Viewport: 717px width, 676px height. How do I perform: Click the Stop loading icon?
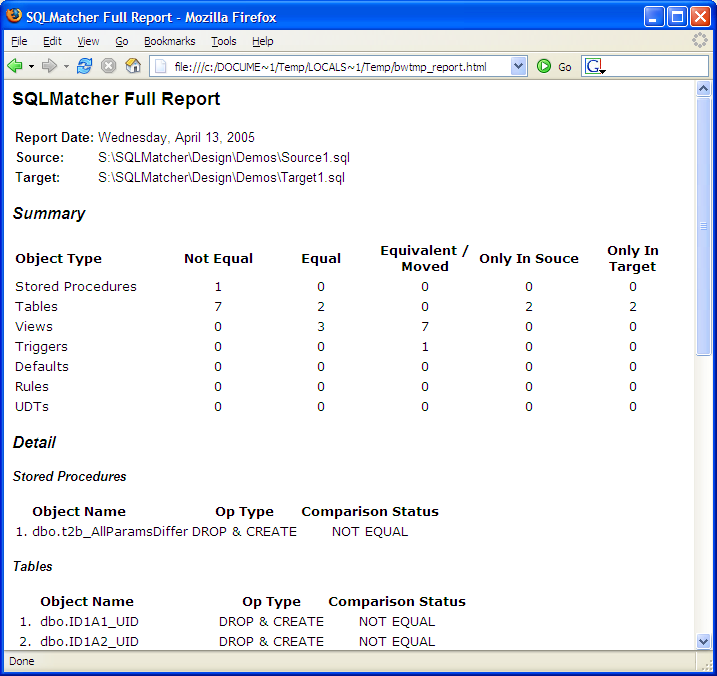(108, 66)
